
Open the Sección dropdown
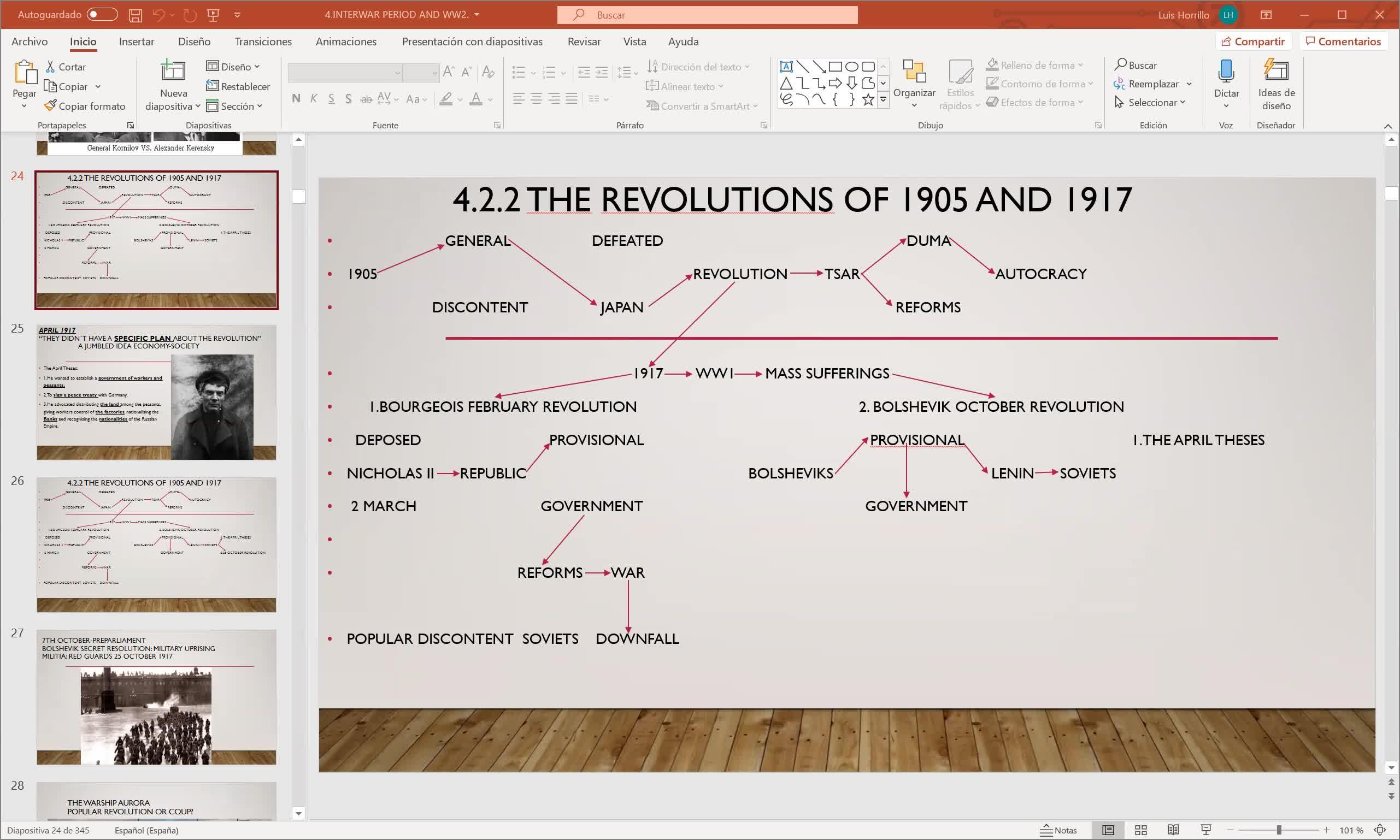coord(234,106)
